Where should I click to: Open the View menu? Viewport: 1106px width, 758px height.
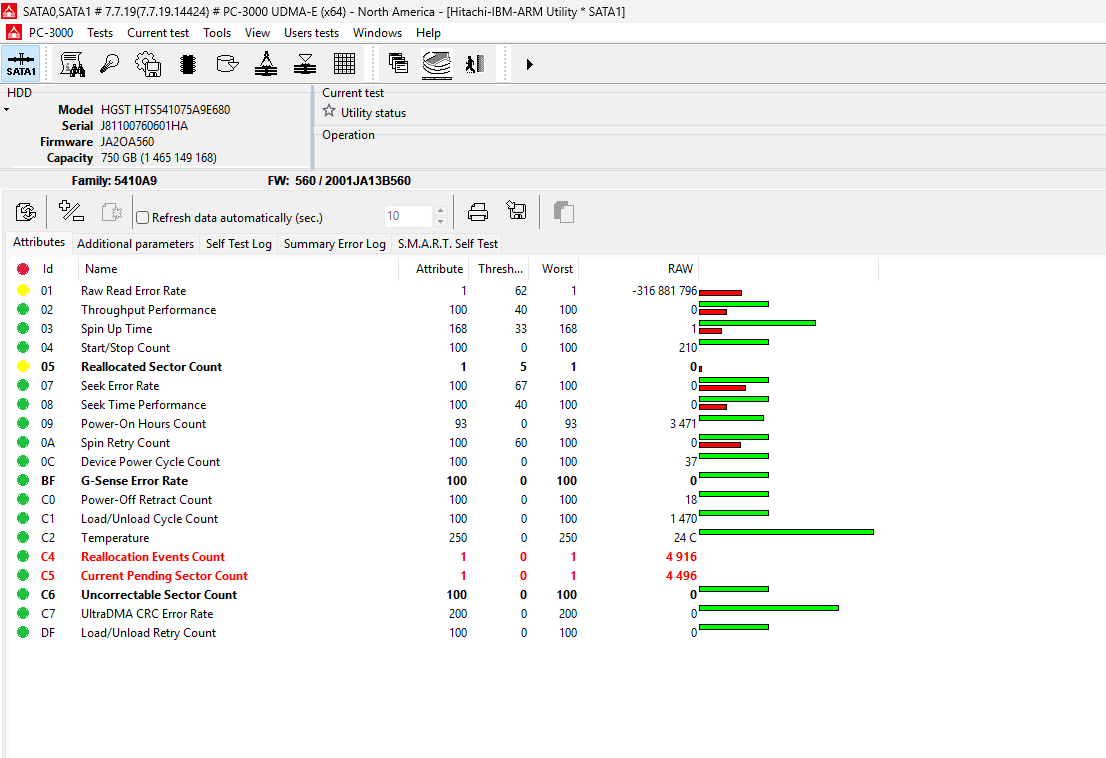click(x=257, y=32)
